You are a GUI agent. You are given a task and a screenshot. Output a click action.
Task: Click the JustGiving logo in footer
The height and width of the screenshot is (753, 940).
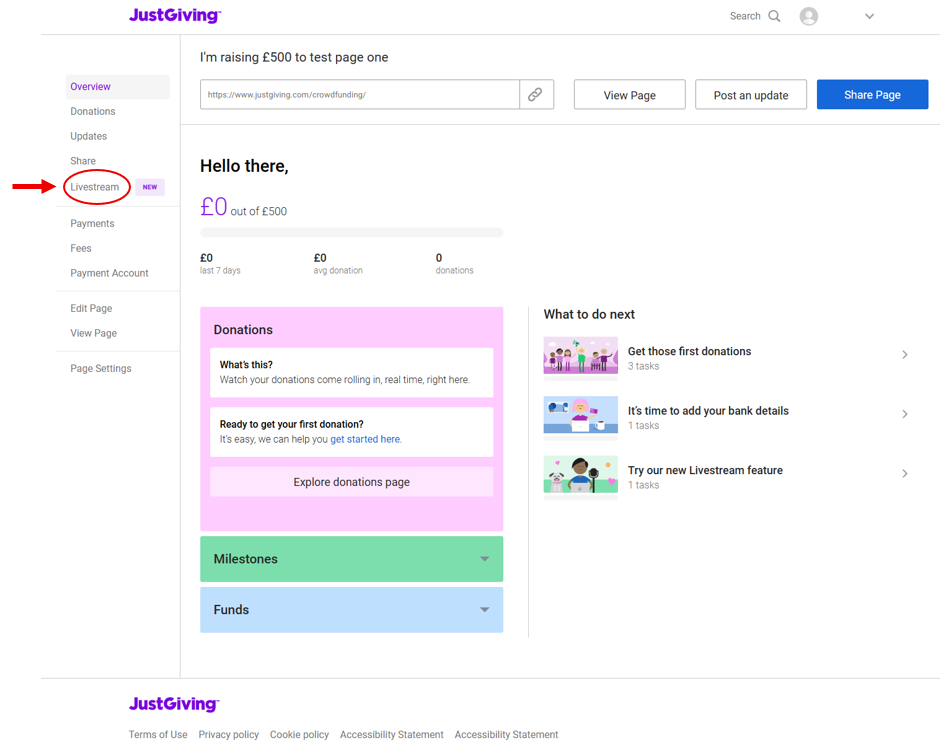(x=174, y=704)
